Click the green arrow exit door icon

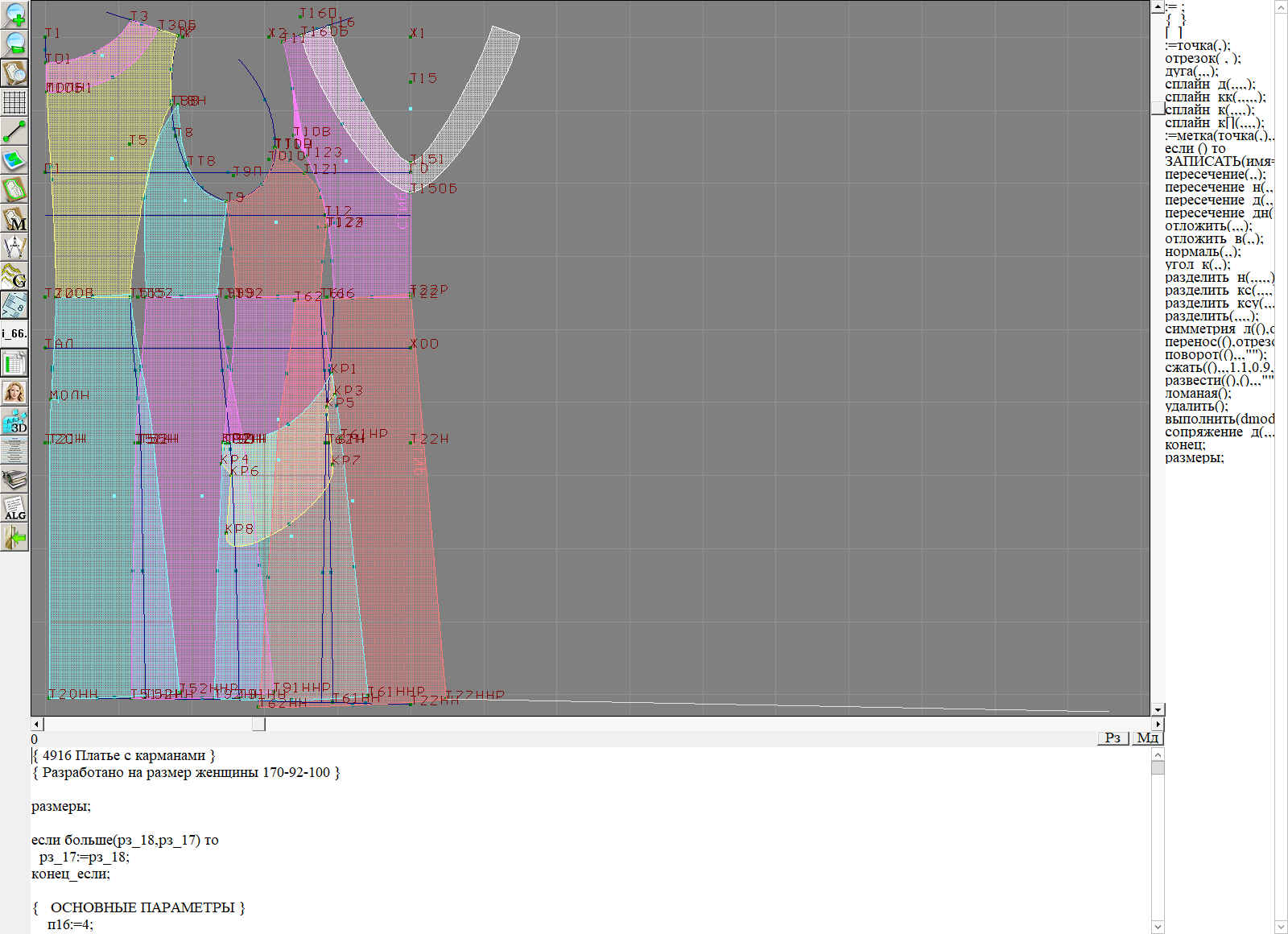[14, 537]
